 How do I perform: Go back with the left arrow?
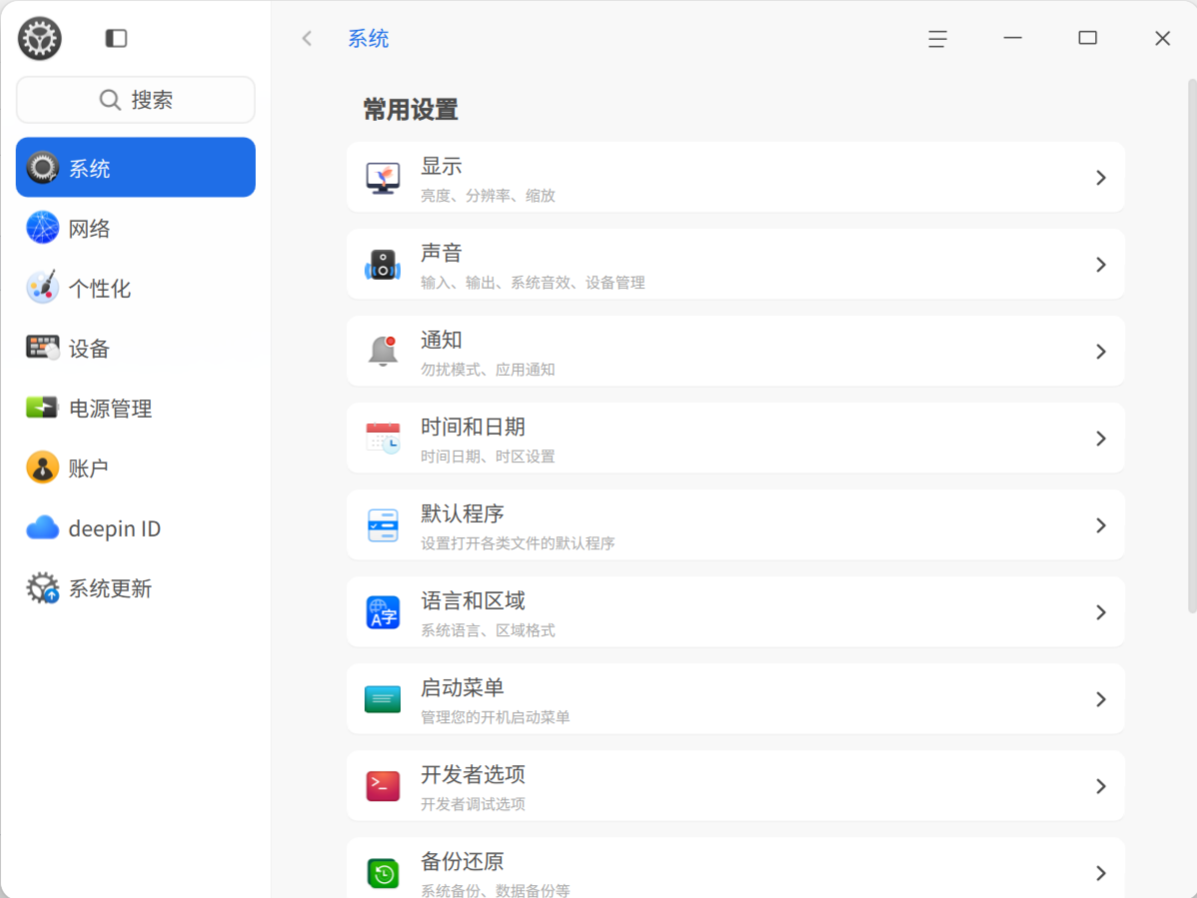[307, 38]
